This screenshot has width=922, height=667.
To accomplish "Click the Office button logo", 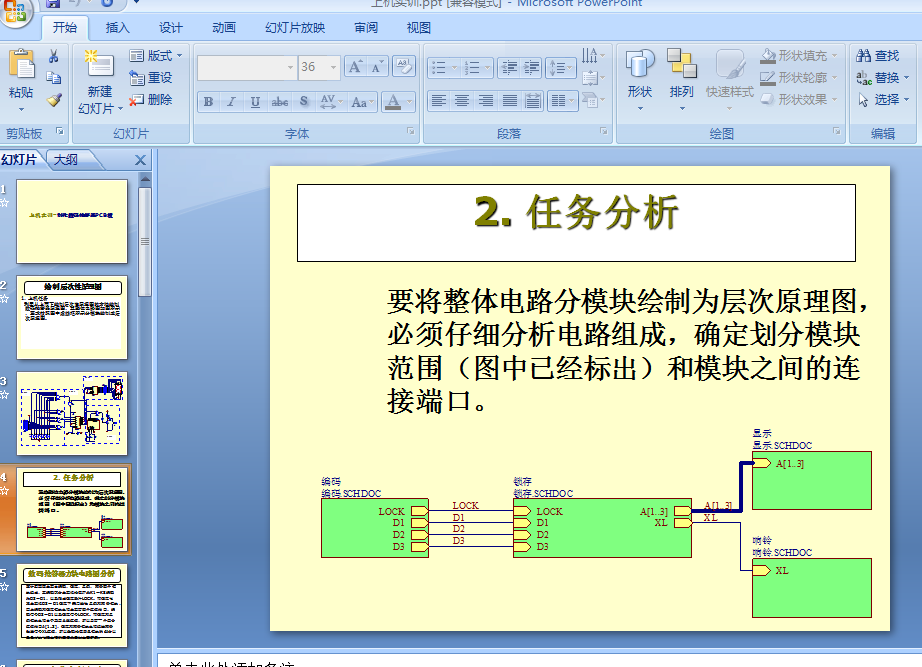I will (x=15, y=12).
